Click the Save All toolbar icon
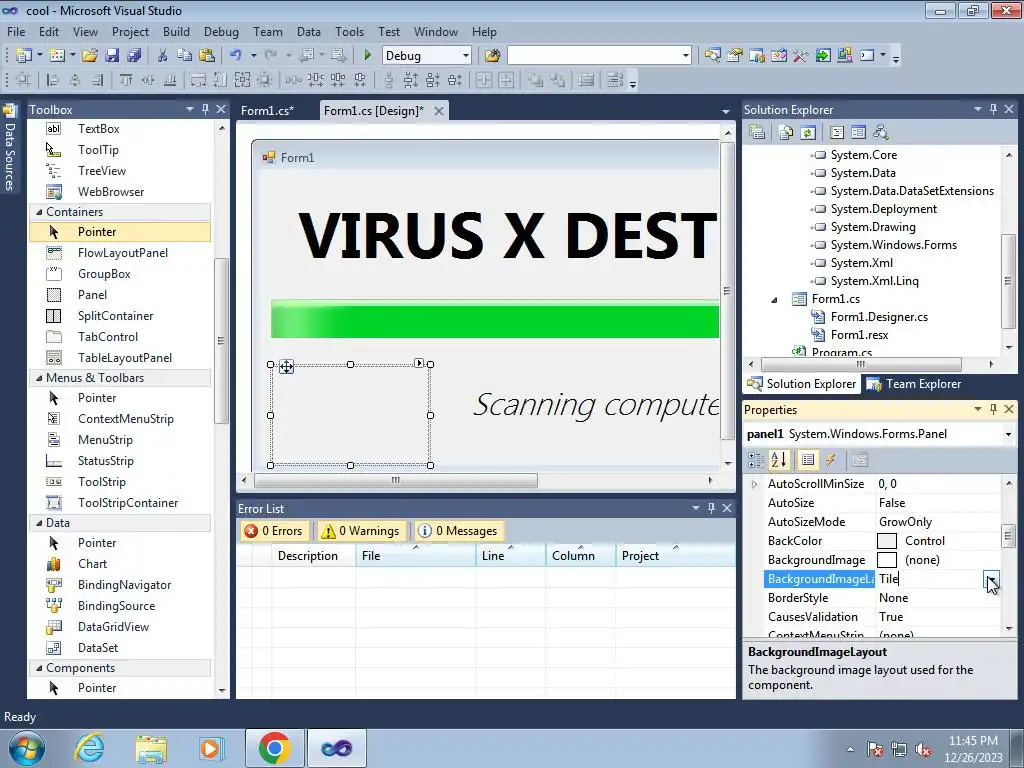The width and height of the screenshot is (1024, 768). (x=135, y=56)
